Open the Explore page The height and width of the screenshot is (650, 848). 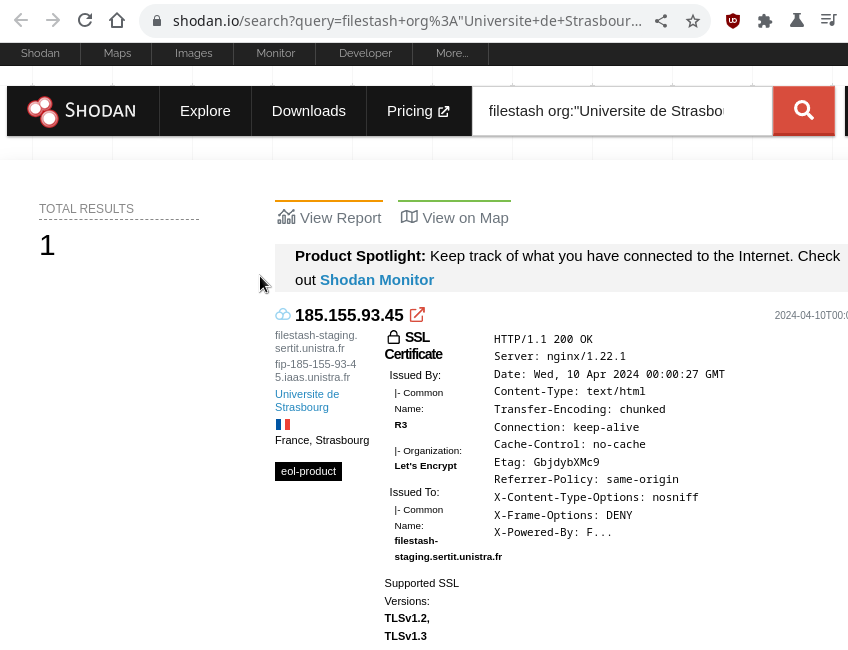pos(205,111)
